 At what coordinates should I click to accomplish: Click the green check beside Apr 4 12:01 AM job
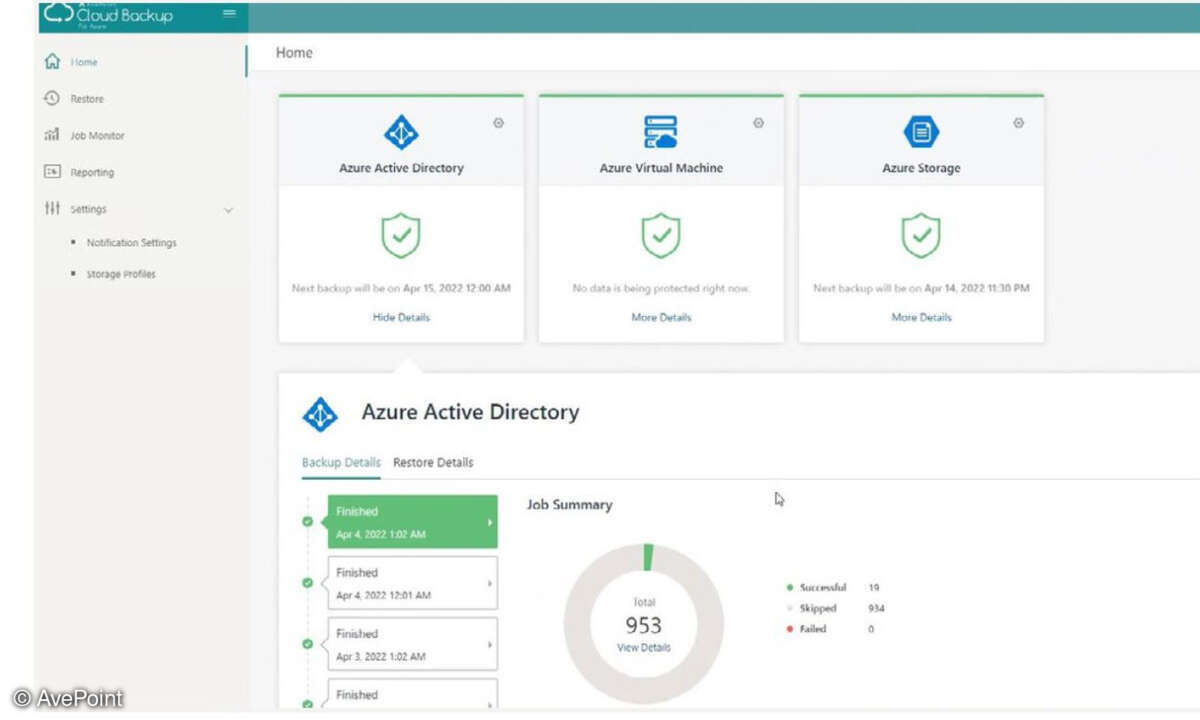pyautogui.click(x=308, y=582)
